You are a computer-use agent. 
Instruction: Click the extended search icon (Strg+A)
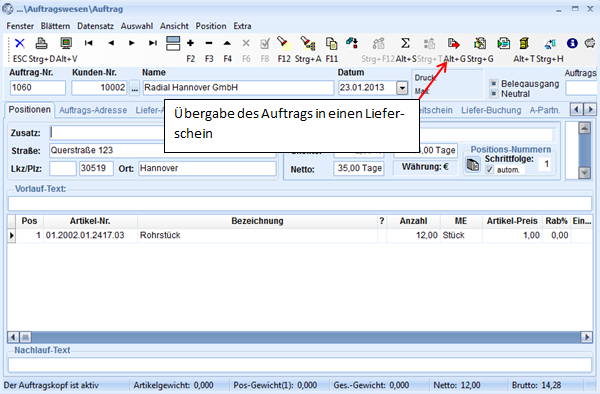point(308,43)
